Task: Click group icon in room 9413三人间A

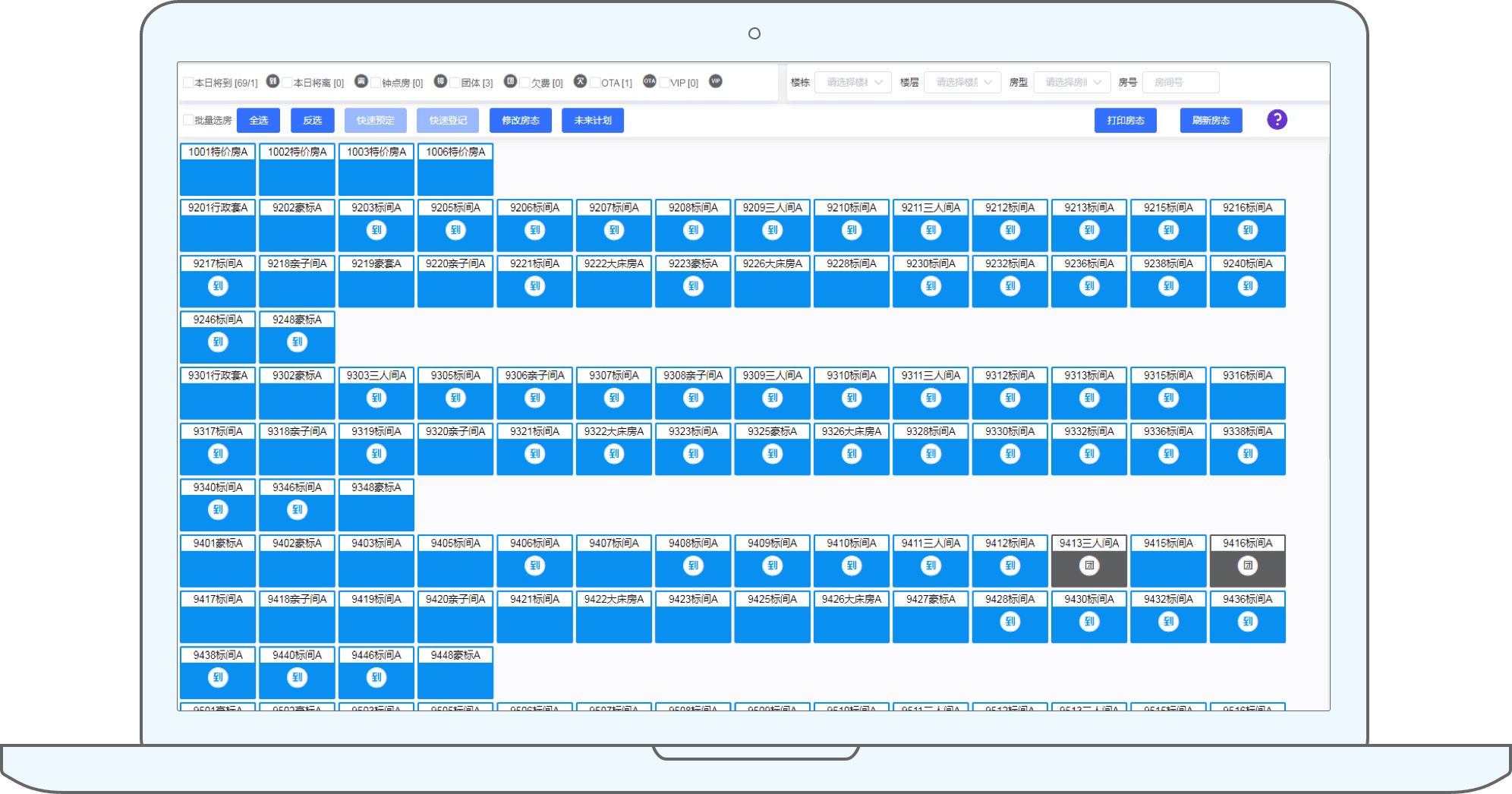Action: point(1089,566)
